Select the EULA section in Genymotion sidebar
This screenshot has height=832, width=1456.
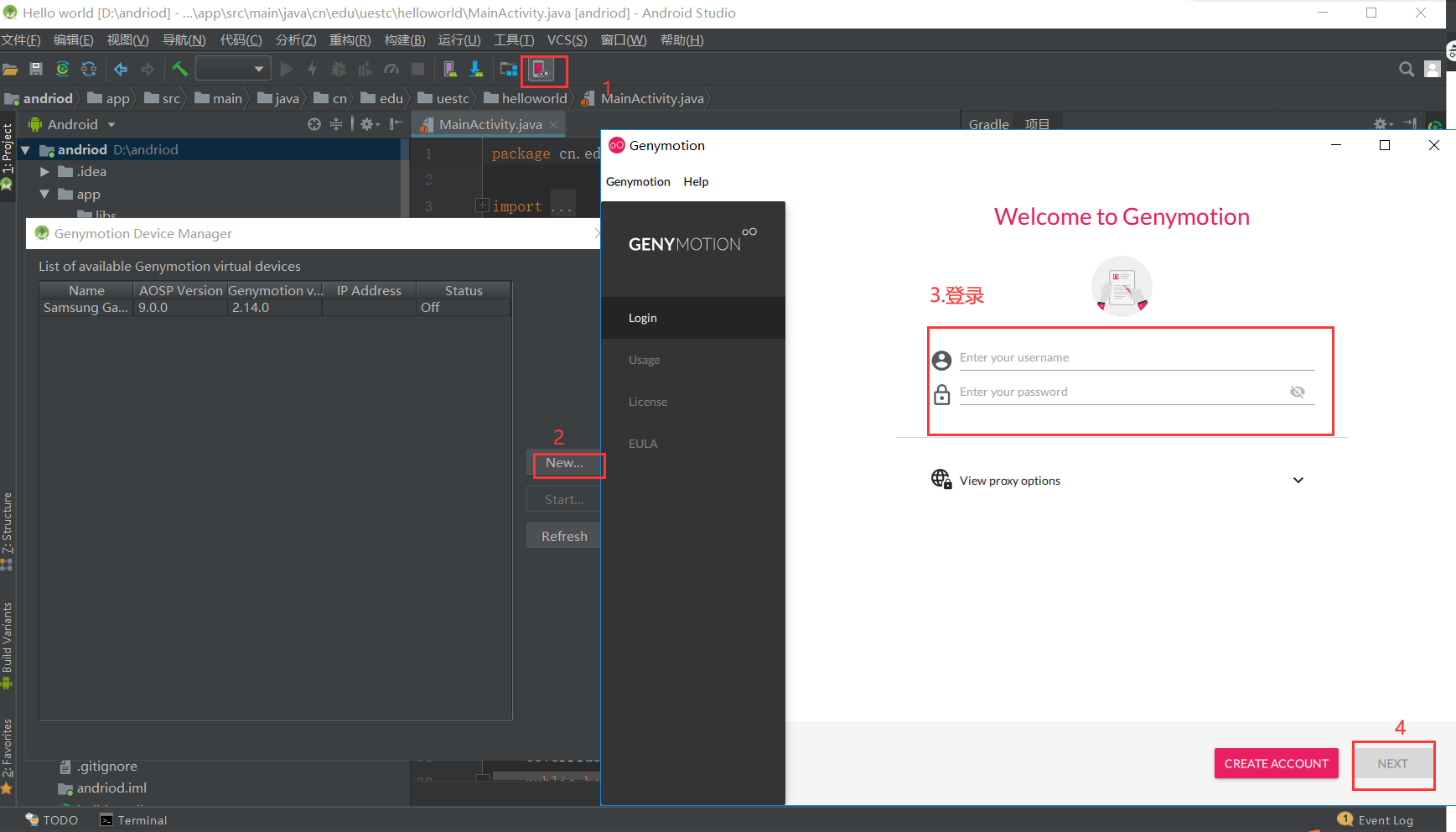click(693, 444)
